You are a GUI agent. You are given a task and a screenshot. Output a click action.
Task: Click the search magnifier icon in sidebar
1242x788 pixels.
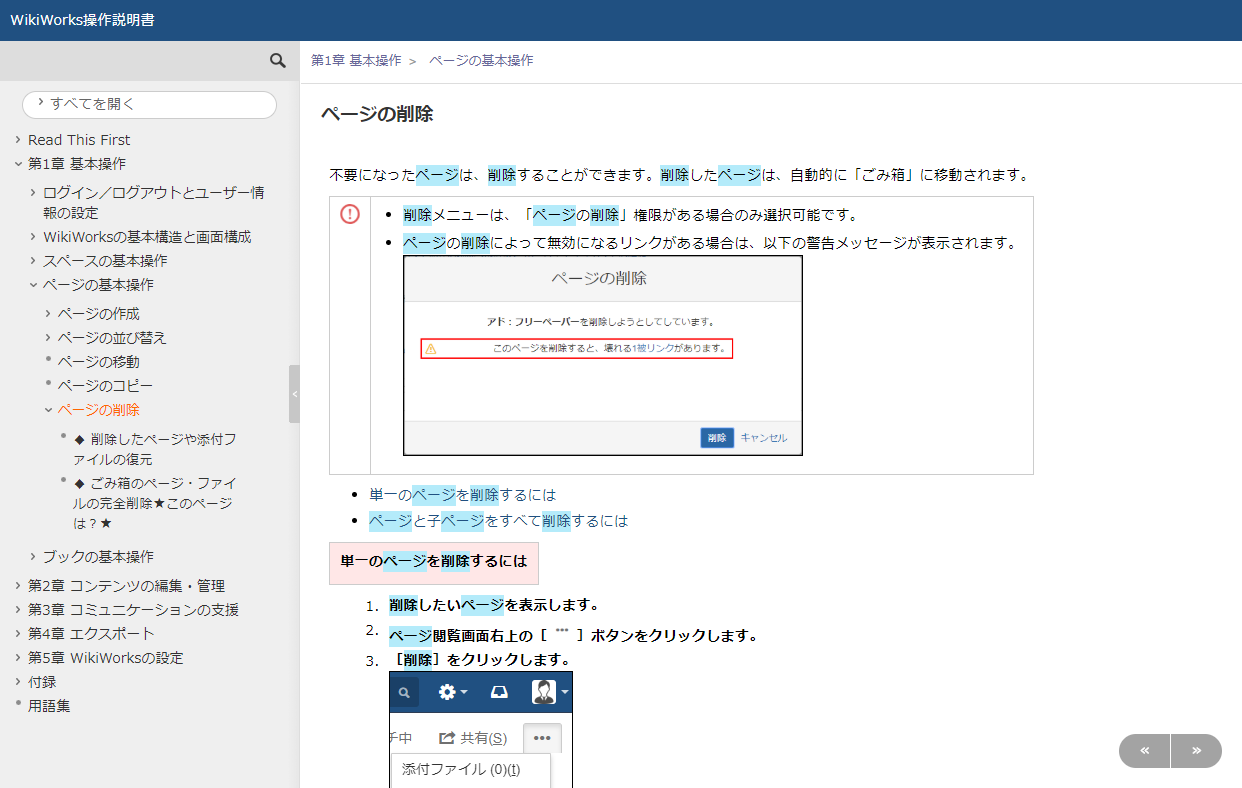pos(278,61)
